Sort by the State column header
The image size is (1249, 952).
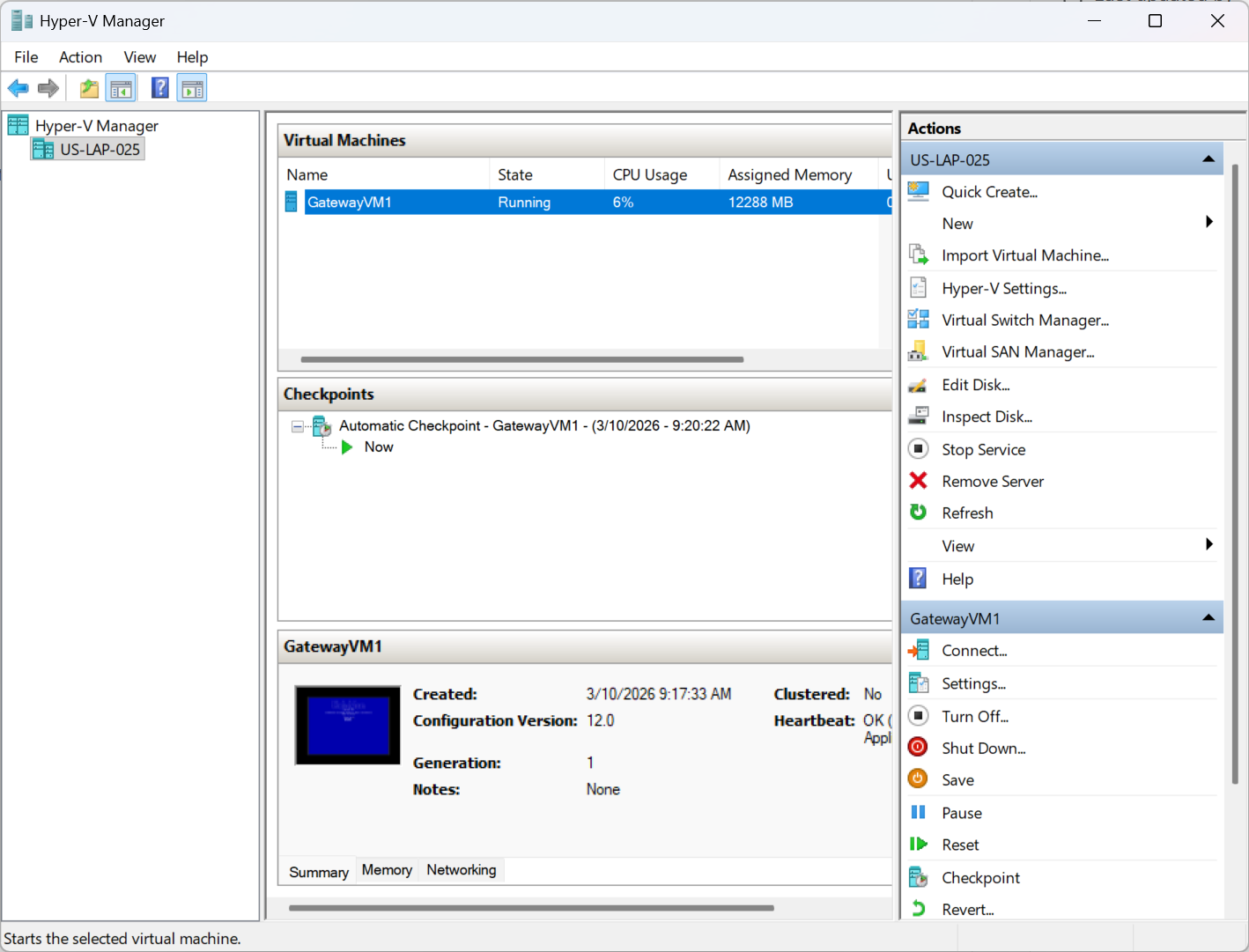click(547, 174)
